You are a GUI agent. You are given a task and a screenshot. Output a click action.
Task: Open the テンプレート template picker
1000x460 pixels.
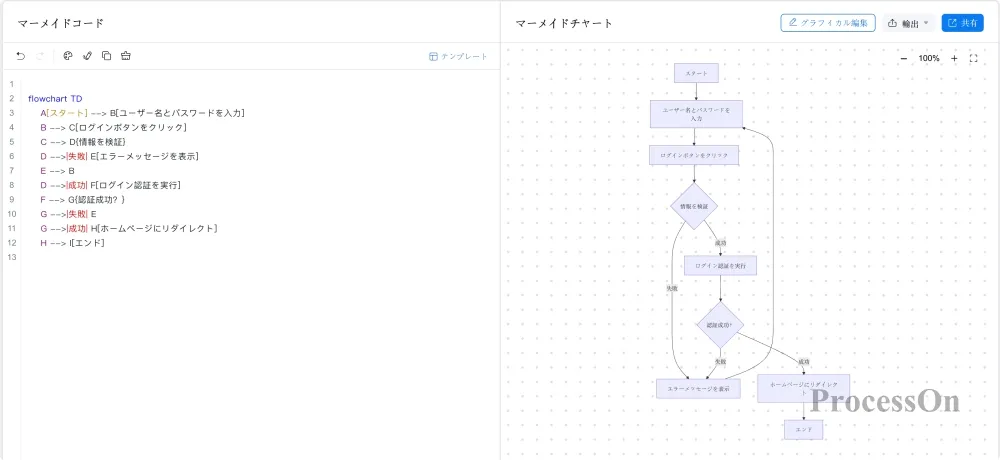pos(458,57)
